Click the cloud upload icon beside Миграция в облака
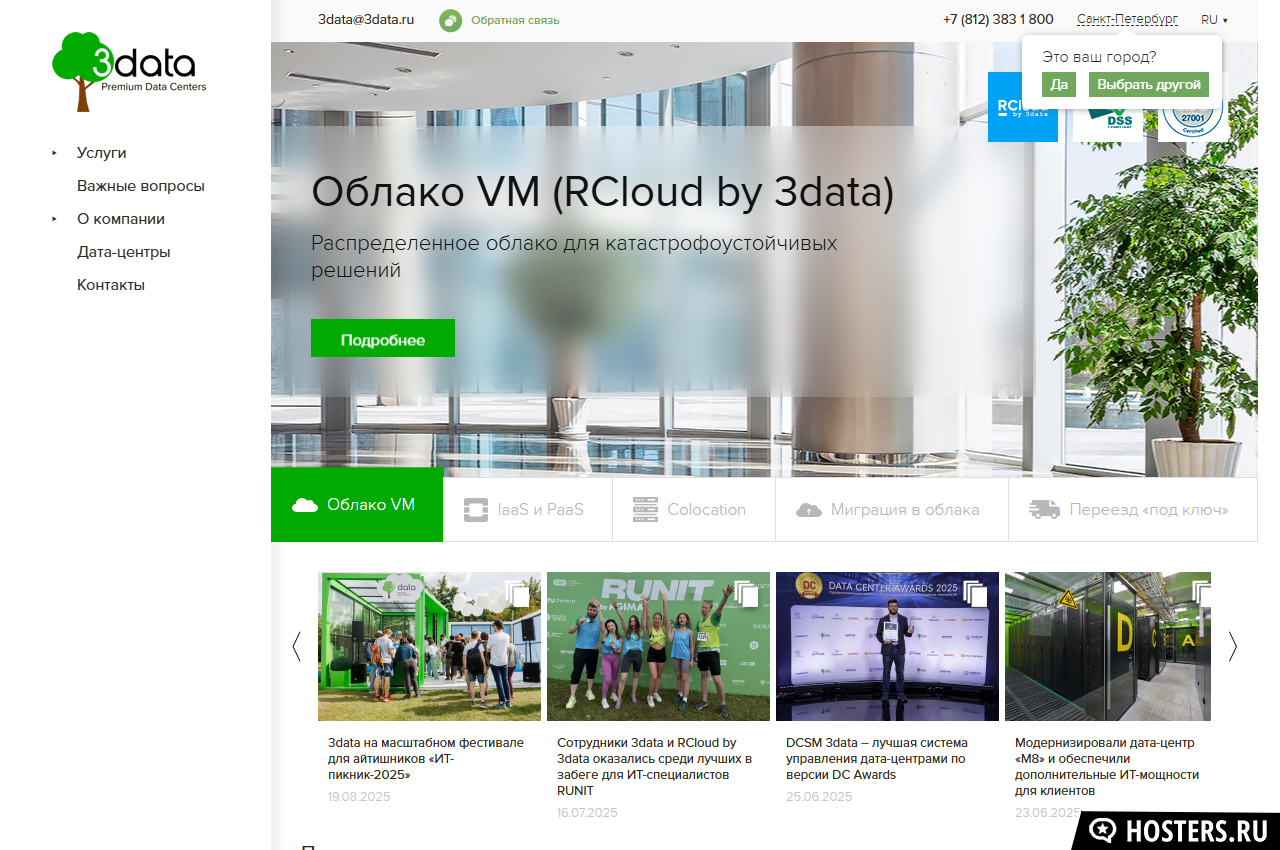The image size is (1280, 850). coord(809,510)
